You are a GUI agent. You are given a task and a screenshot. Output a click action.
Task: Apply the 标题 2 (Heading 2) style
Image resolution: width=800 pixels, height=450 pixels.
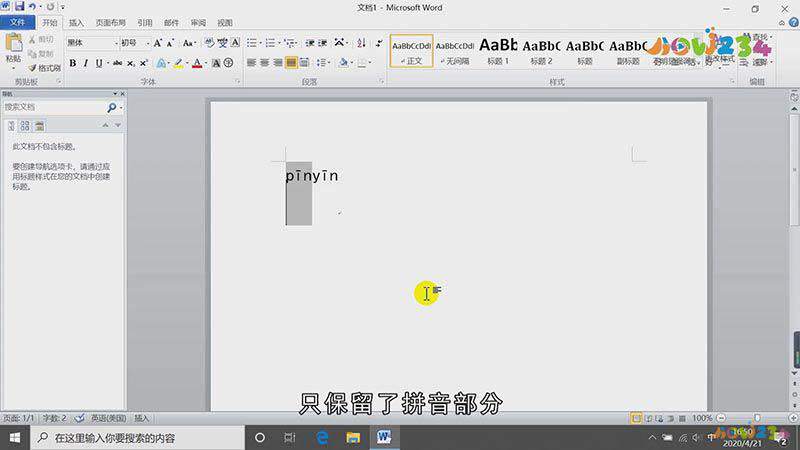coord(541,51)
